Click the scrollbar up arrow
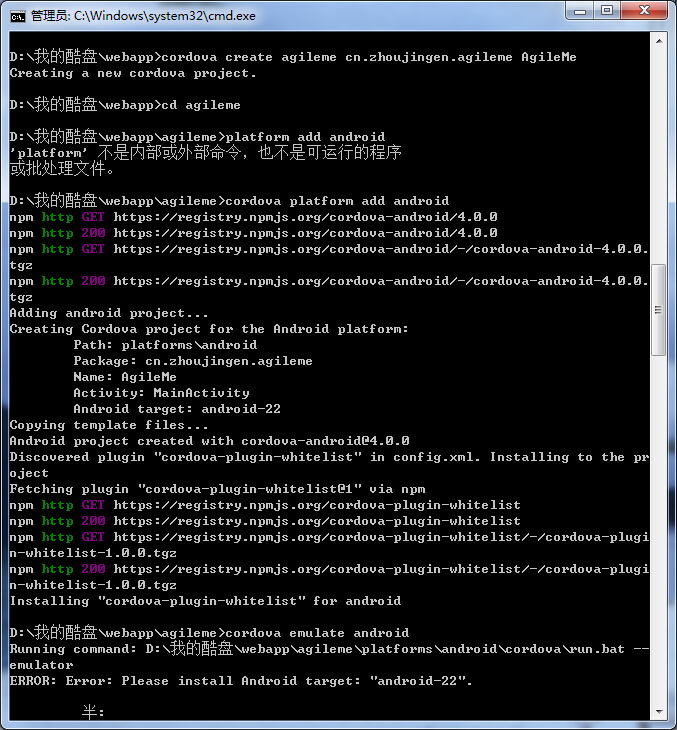This screenshot has width=677, height=730. pos(659,41)
